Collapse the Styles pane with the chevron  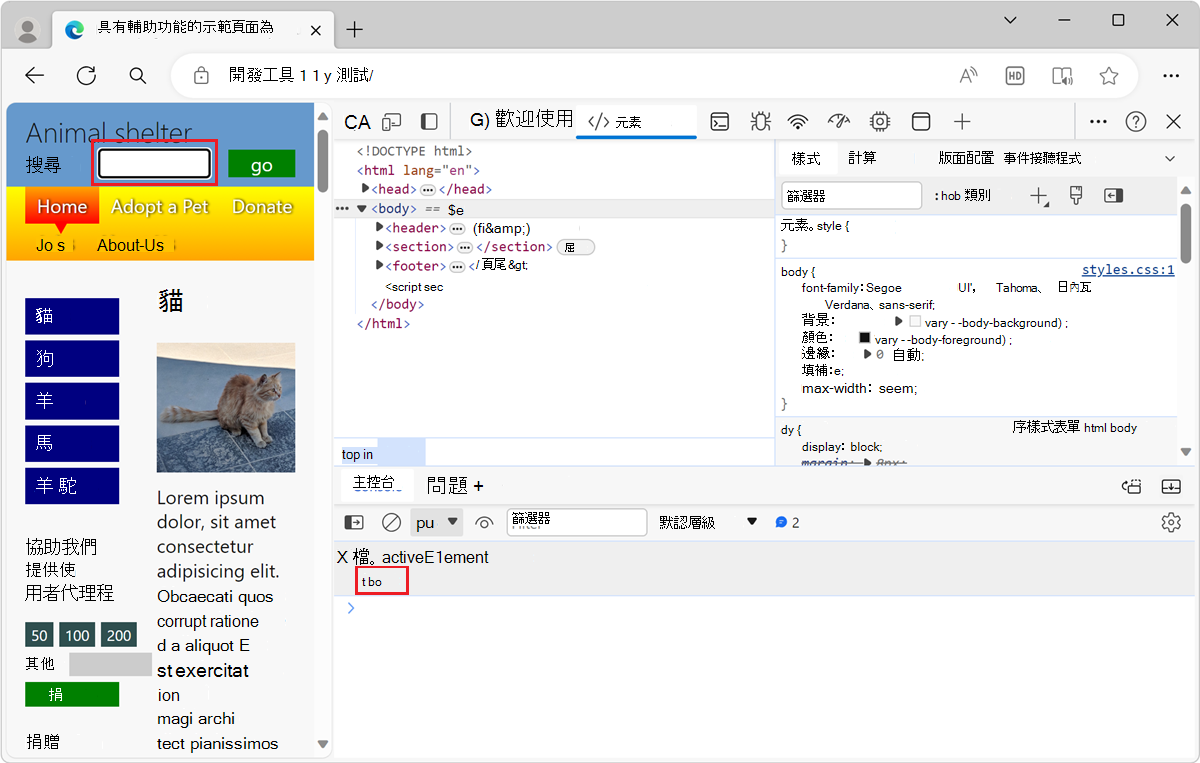[1170, 158]
